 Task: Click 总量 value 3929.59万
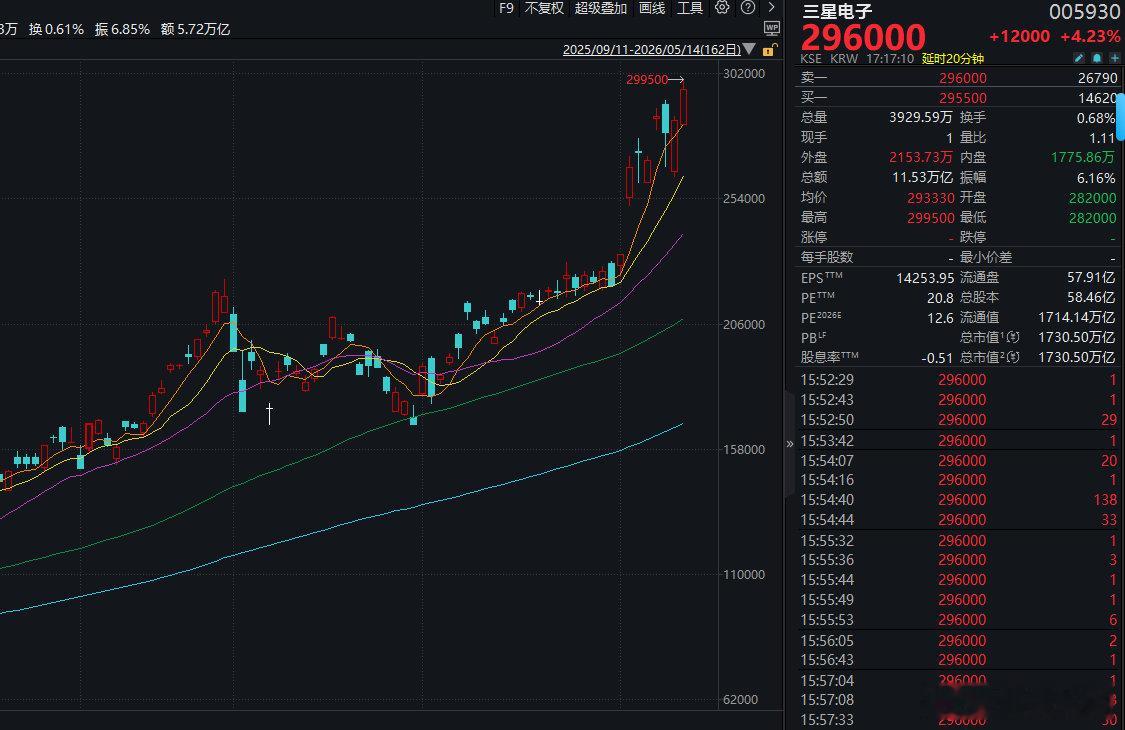point(921,117)
